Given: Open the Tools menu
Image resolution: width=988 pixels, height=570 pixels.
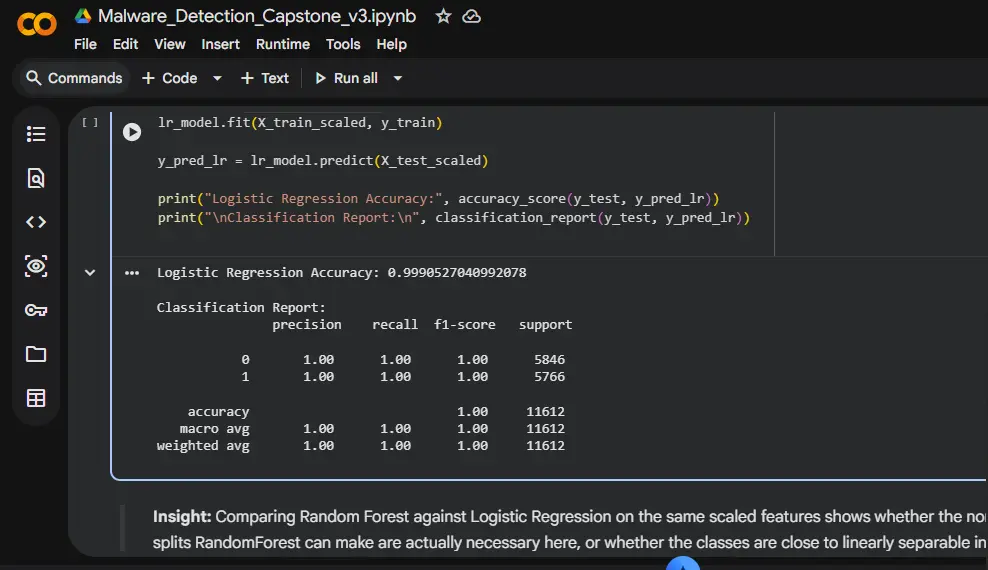Looking at the screenshot, I should click(343, 44).
